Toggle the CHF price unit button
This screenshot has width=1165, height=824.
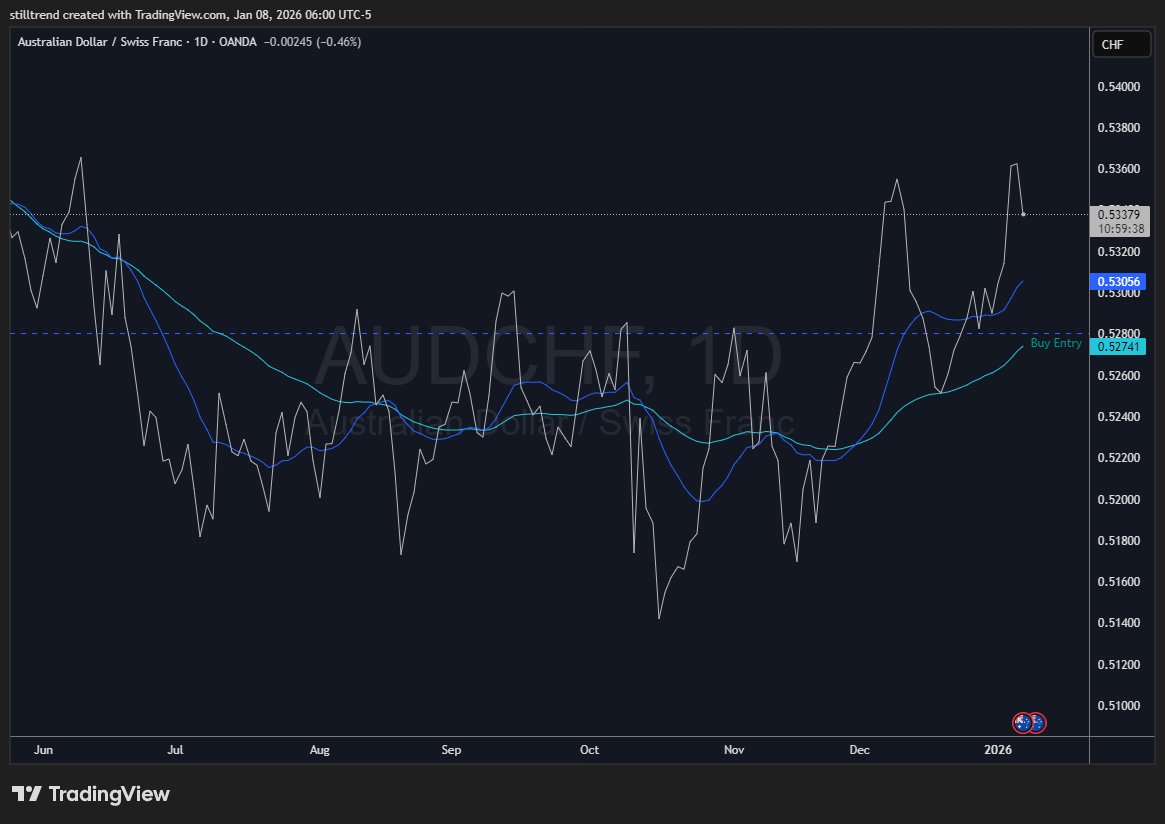[1121, 44]
